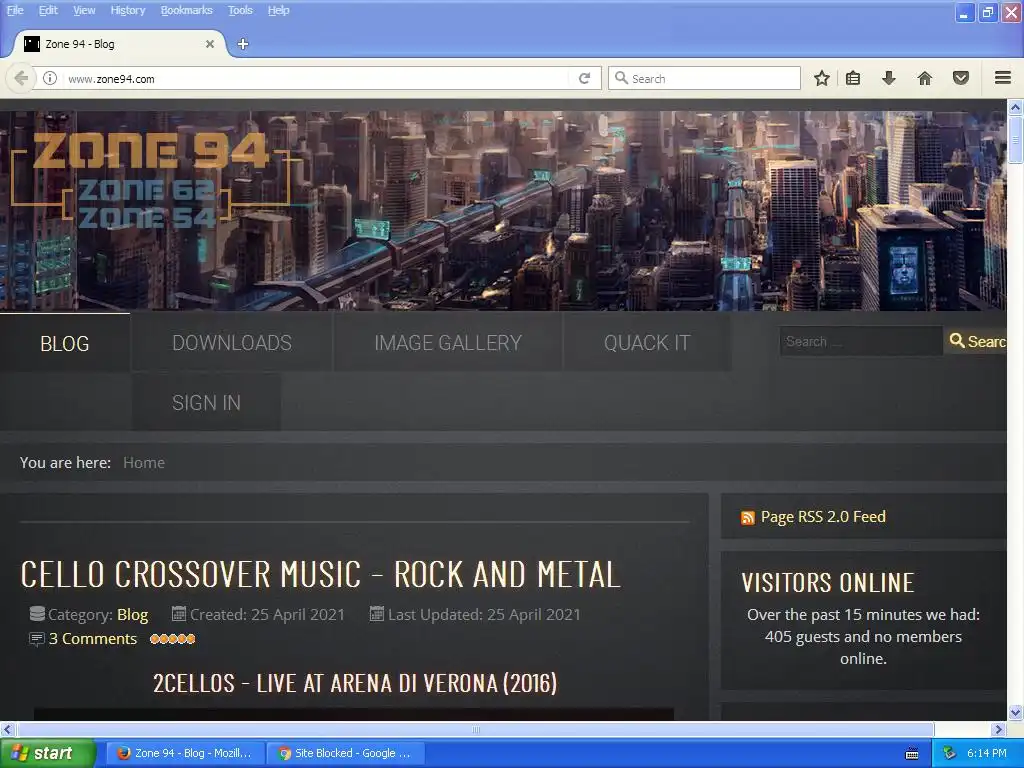The height and width of the screenshot is (768, 1024).
Task: Select the Zone 94 - Blog browser tab
Action: coord(118,44)
